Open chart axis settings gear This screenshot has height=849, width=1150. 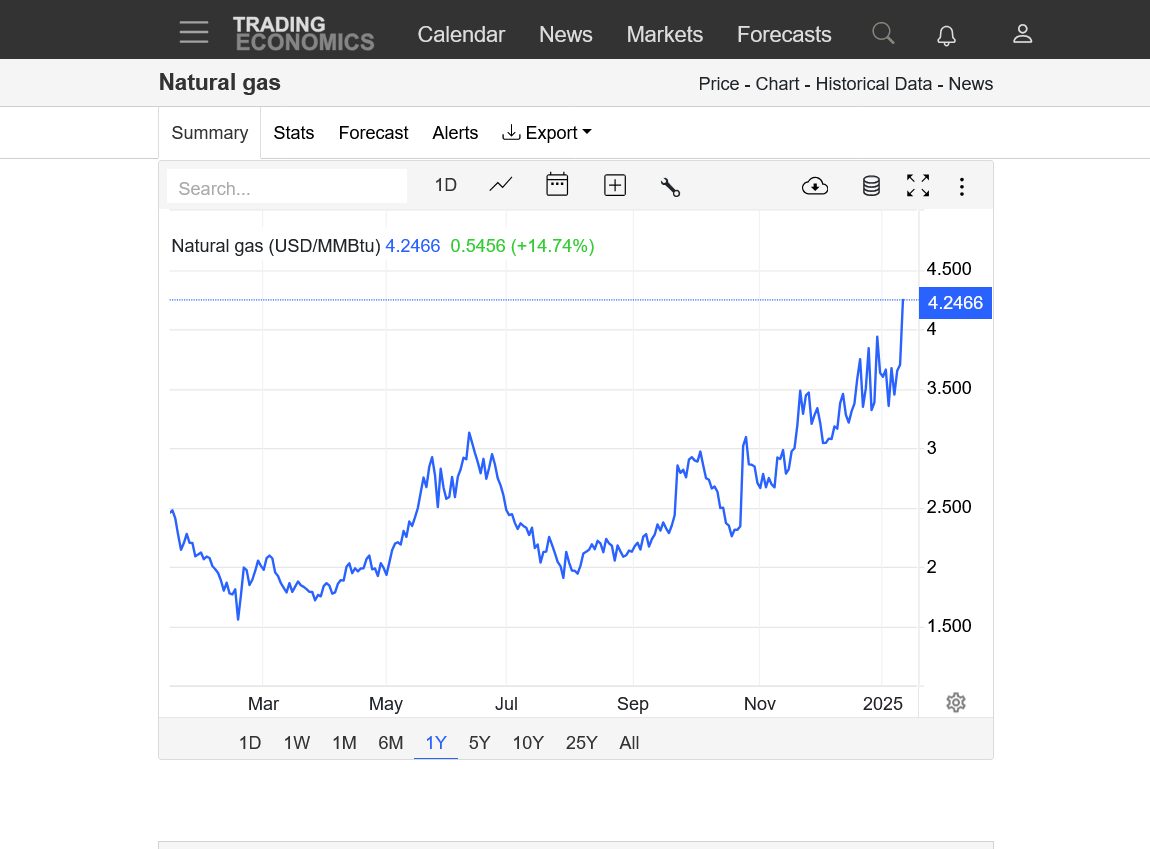coord(956,702)
